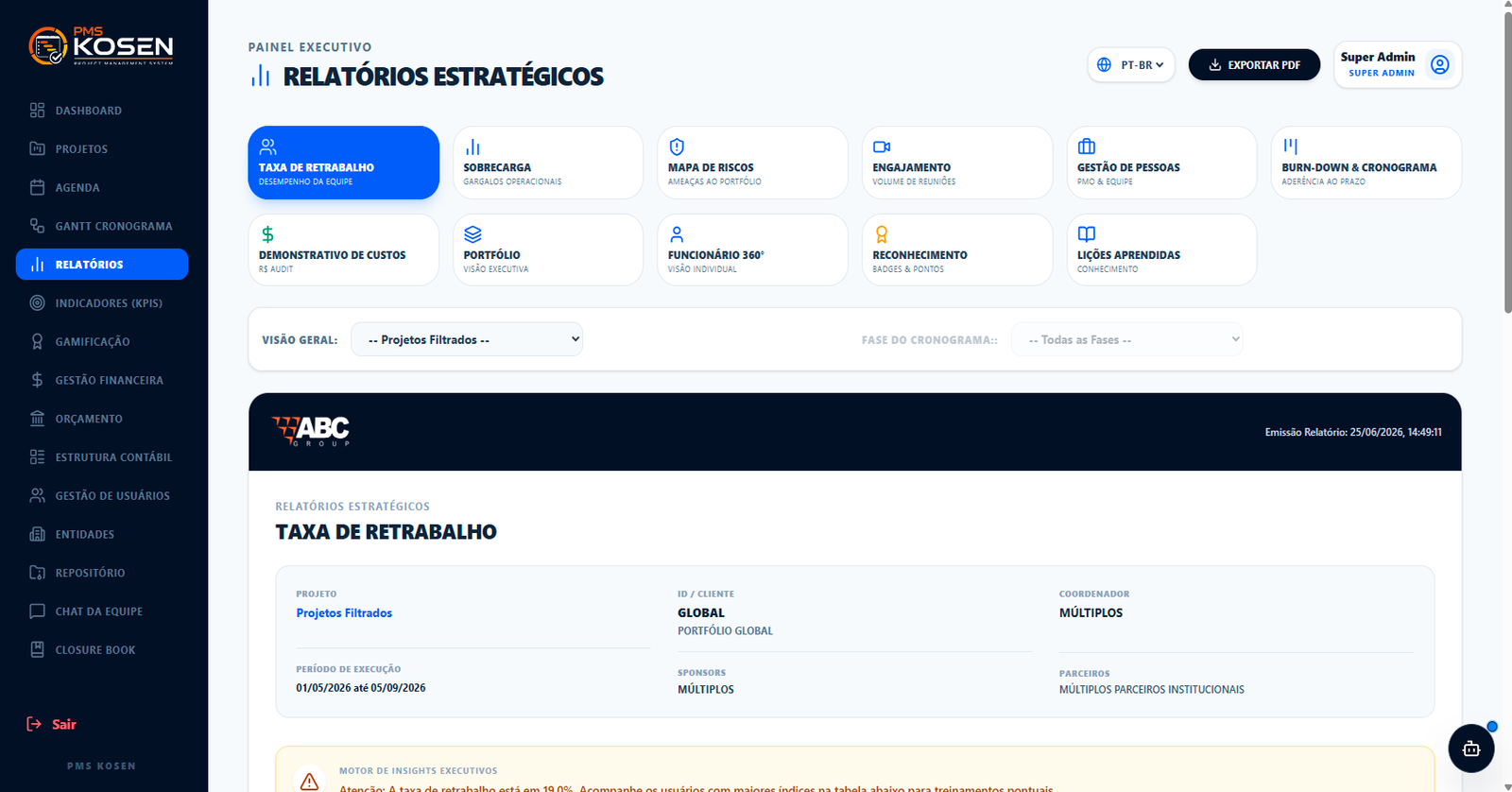Click the open book icon on Lições Aprendidas
Screen dimensions: 1512x792
(x=1087, y=233)
